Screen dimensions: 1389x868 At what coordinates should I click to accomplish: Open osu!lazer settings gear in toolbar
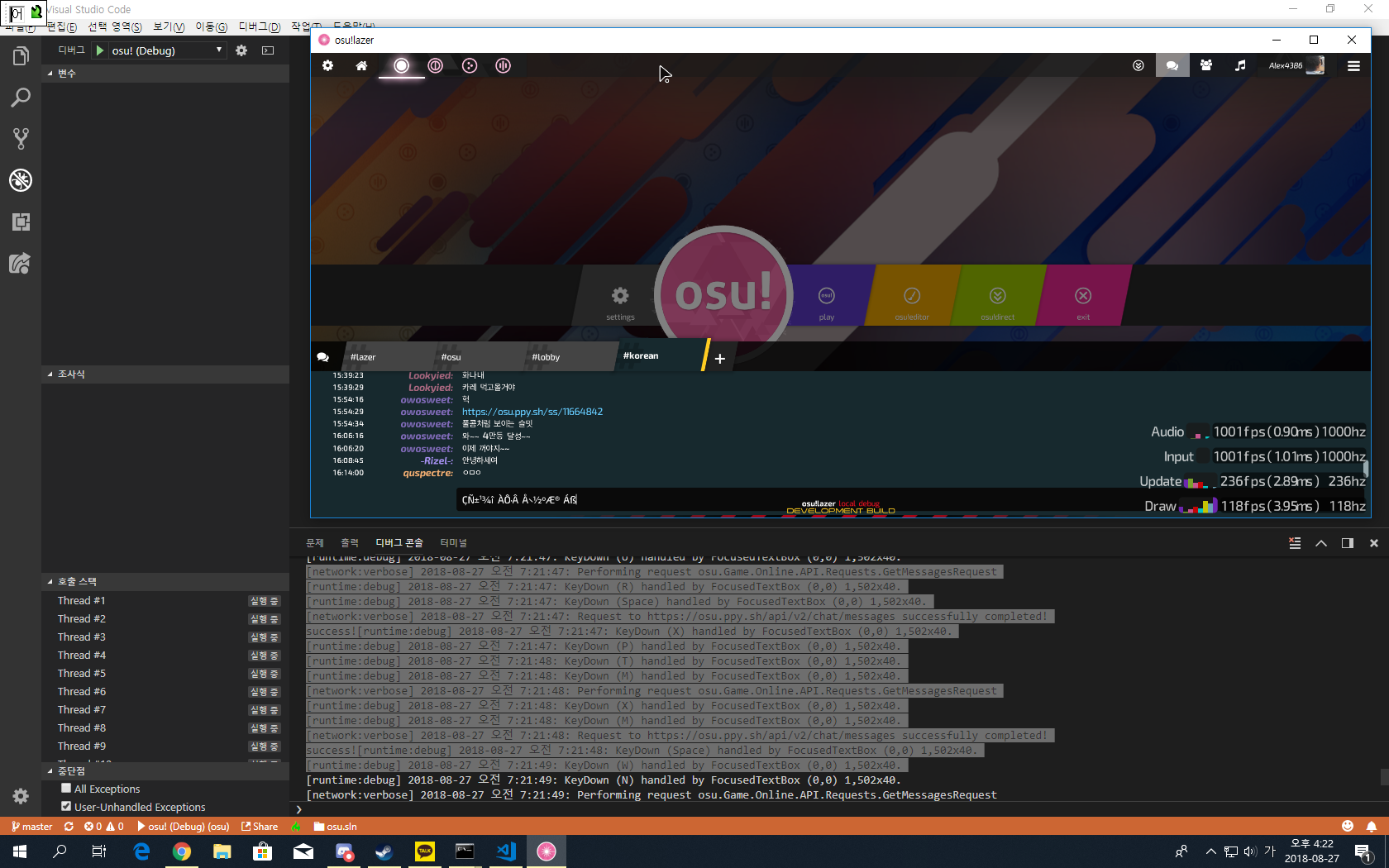pyautogui.click(x=328, y=65)
